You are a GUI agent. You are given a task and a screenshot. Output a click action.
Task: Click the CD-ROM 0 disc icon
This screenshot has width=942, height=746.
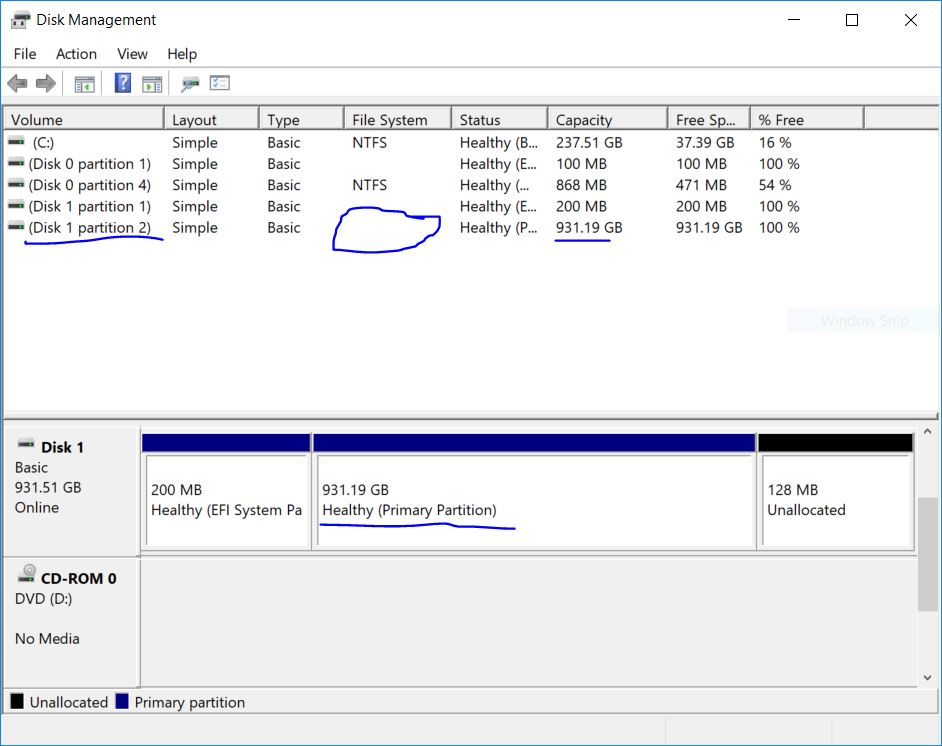(x=26, y=574)
